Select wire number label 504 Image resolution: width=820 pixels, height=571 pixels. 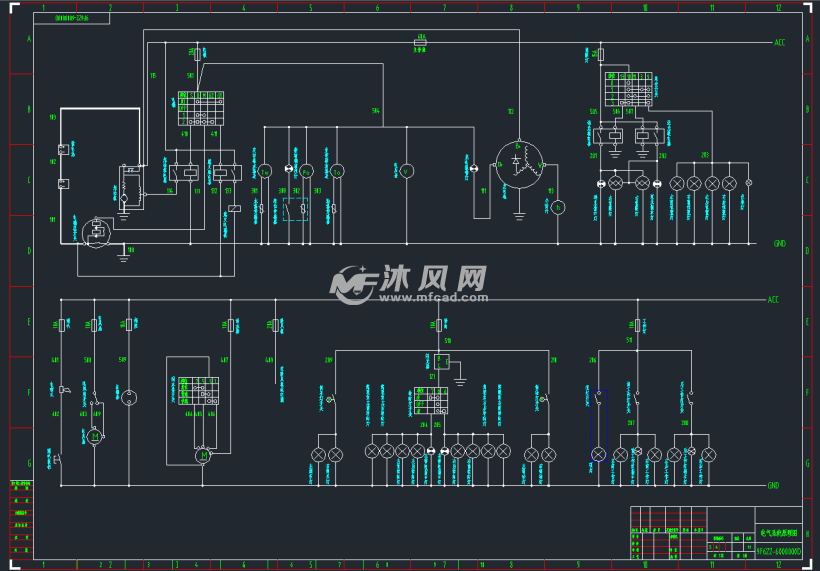tap(375, 111)
